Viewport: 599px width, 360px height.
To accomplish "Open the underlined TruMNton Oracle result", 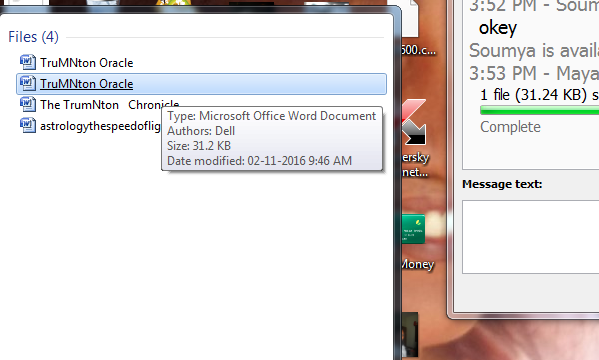I will coord(87,84).
